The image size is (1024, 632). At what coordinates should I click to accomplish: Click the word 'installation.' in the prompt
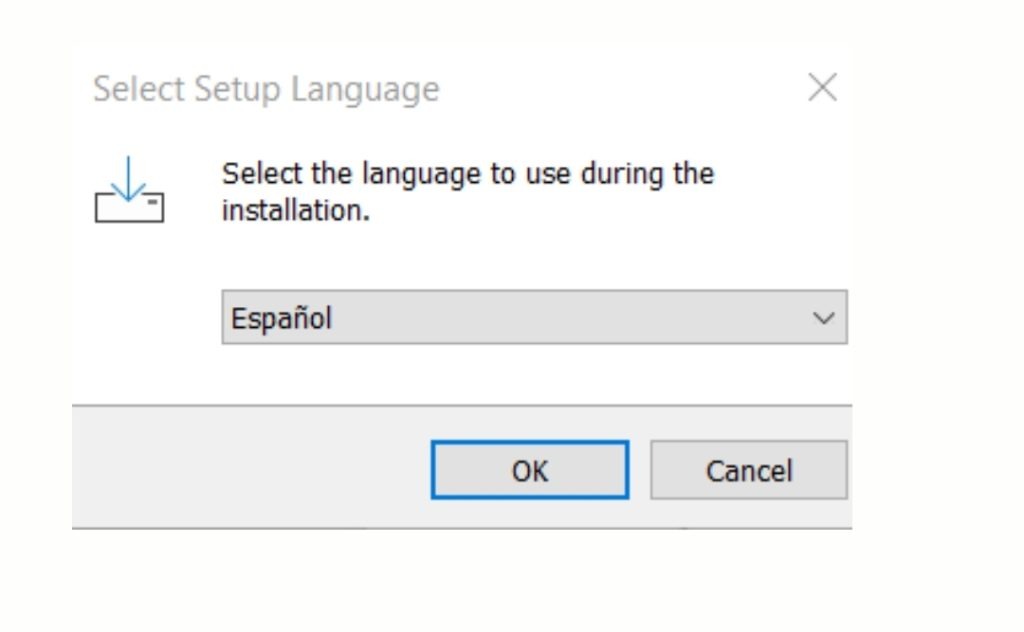click(295, 213)
